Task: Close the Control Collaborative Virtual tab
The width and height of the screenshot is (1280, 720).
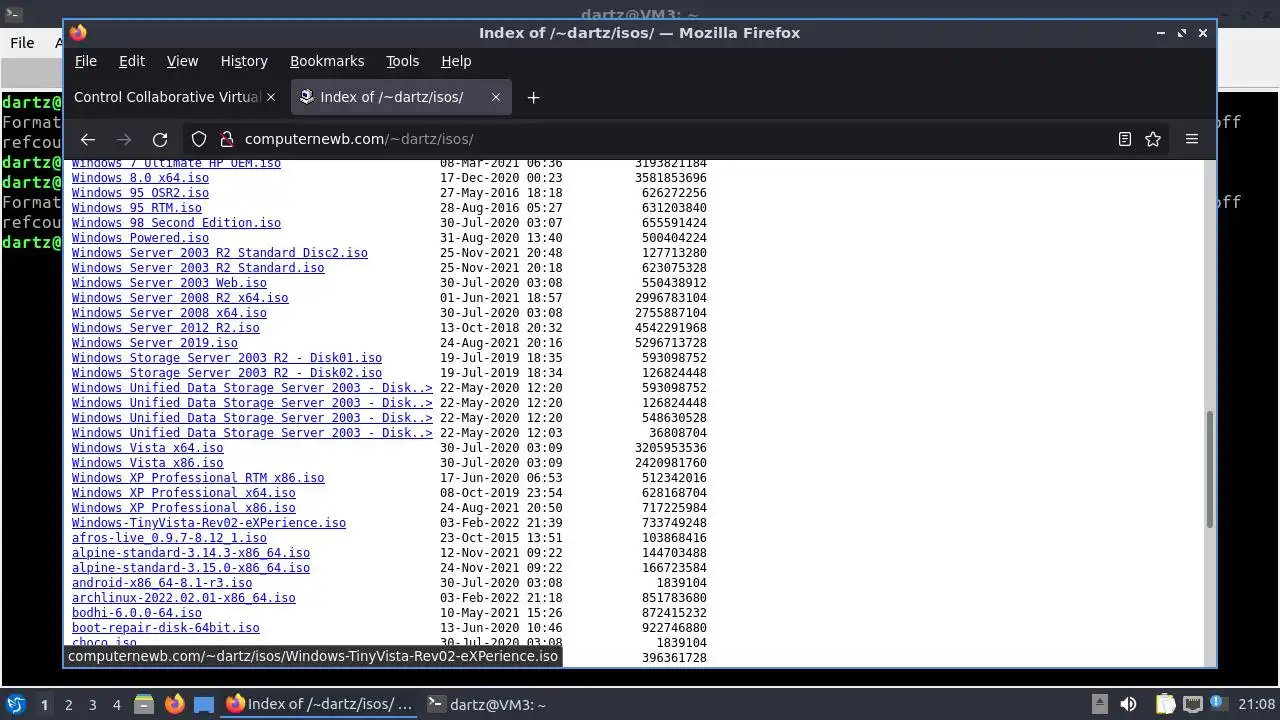Action: tap(271, 97)
